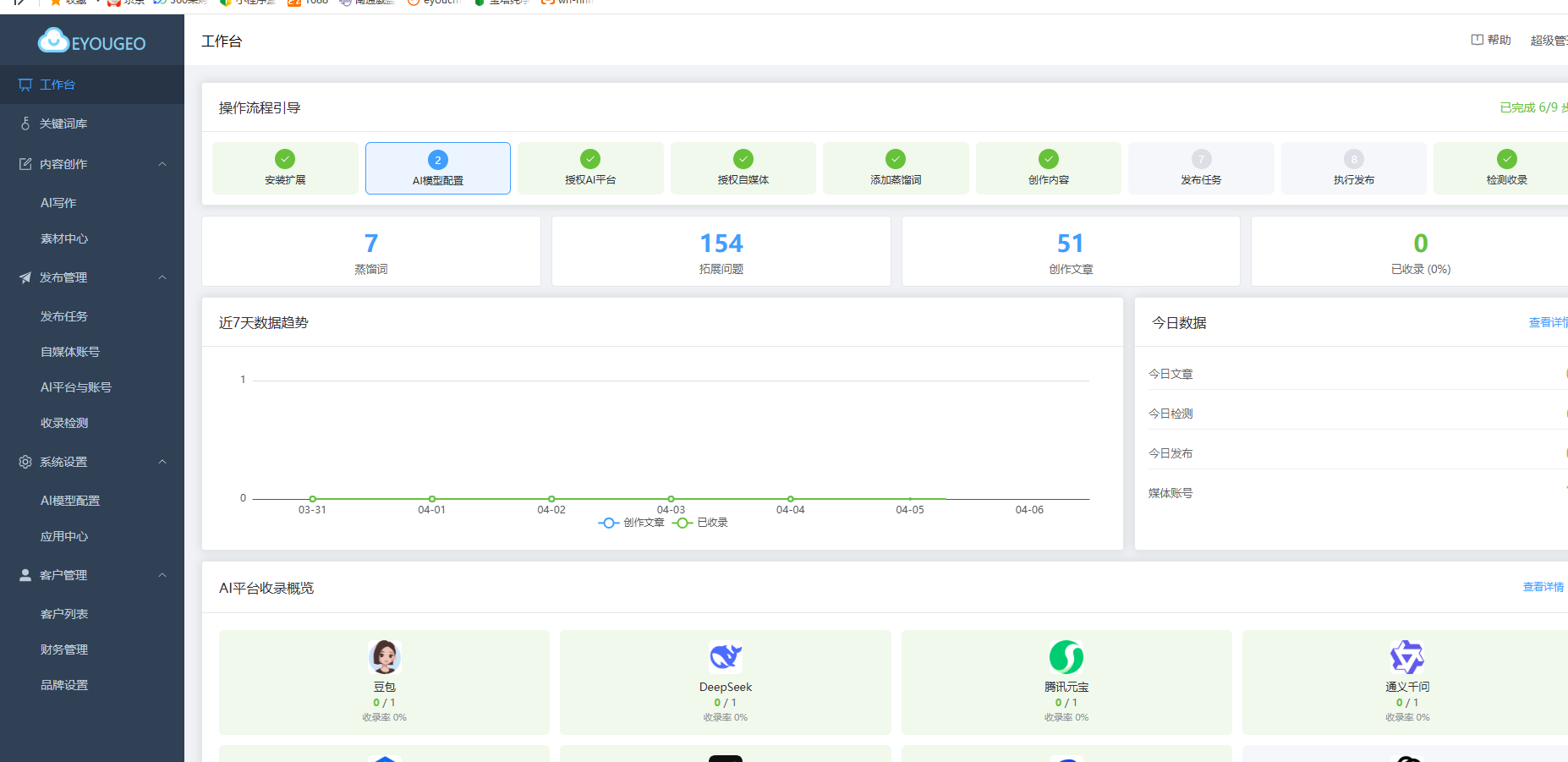Click the Tongyi Qianwen icon
1568x762 pixels.
point(1406,657)
